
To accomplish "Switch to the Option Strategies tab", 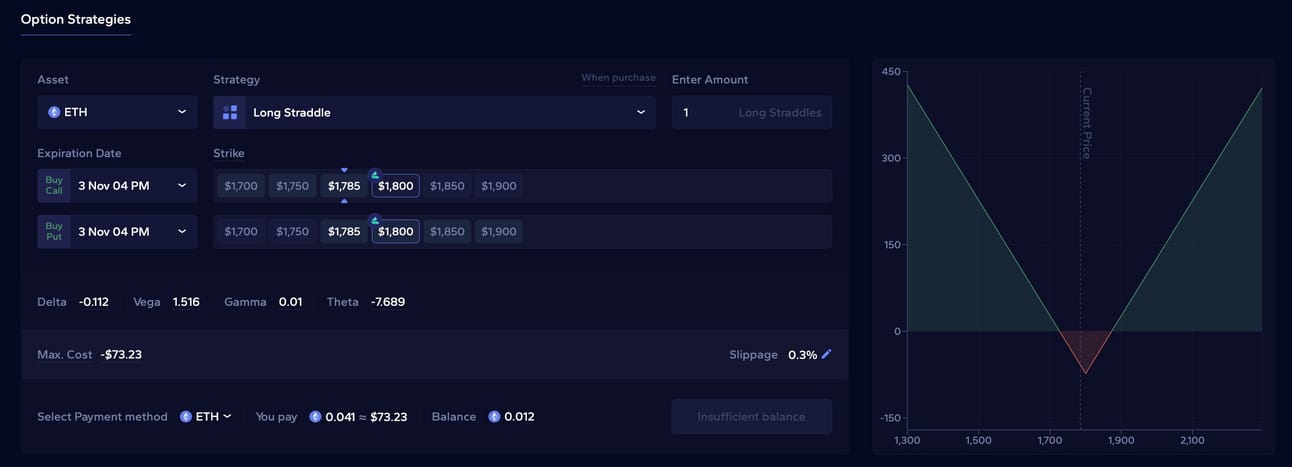I will (76, 19).
